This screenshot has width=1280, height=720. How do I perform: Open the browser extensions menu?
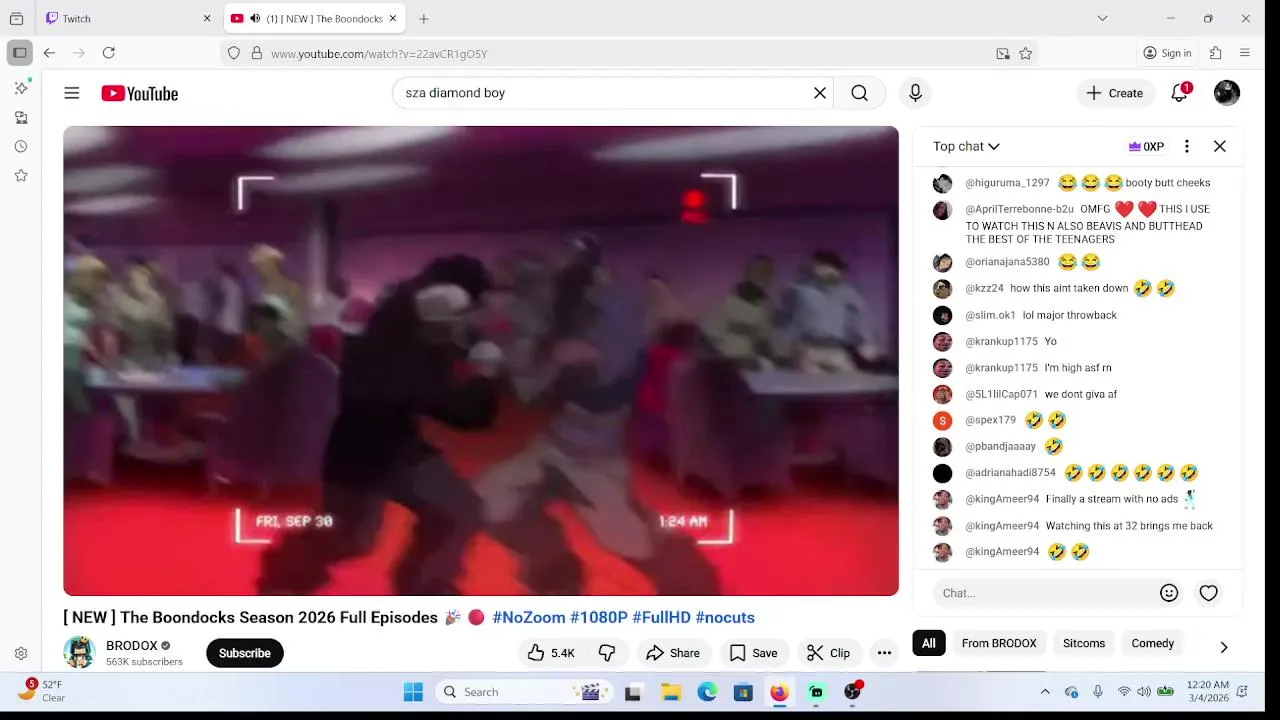coord(1216,53)
